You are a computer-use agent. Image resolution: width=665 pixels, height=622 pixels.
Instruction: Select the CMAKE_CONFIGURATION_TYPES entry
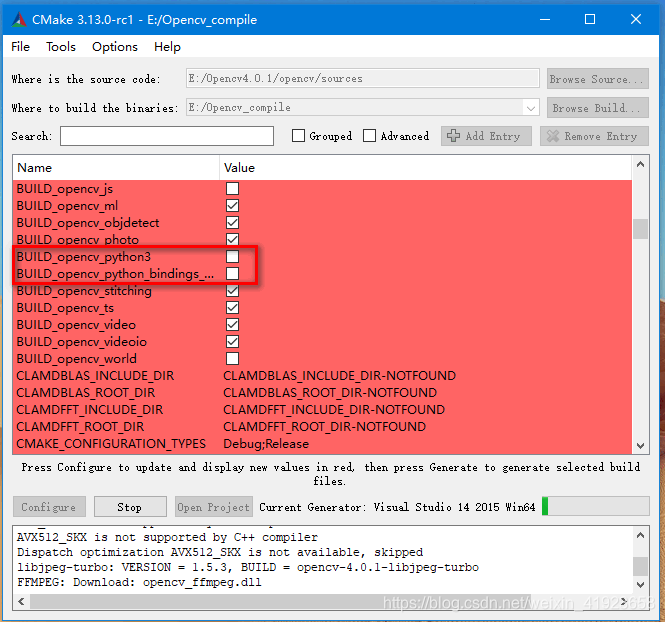[111, 443]
